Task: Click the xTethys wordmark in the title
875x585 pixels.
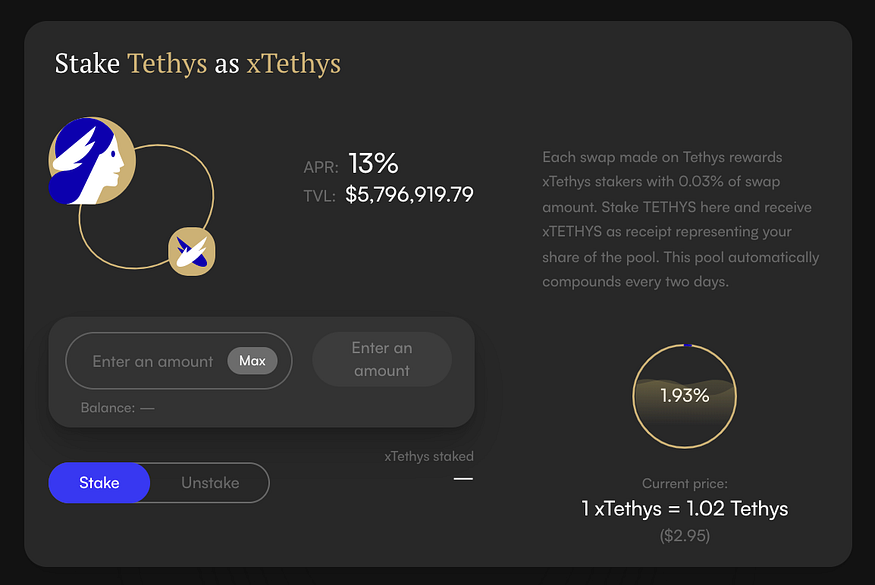Action: point(293,63)
